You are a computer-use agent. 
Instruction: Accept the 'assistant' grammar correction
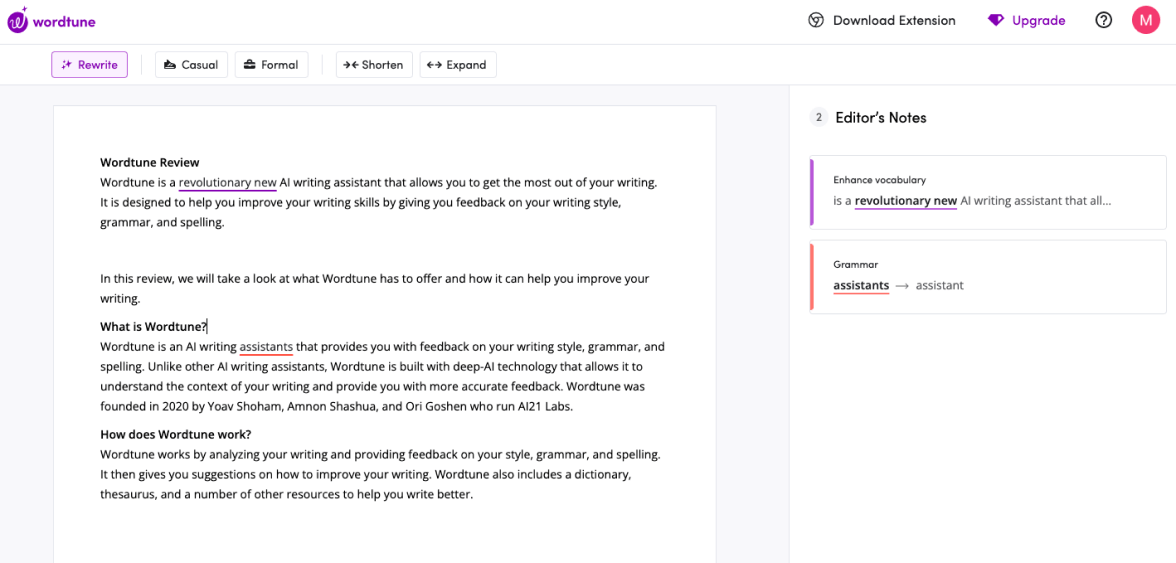[939, 286]
